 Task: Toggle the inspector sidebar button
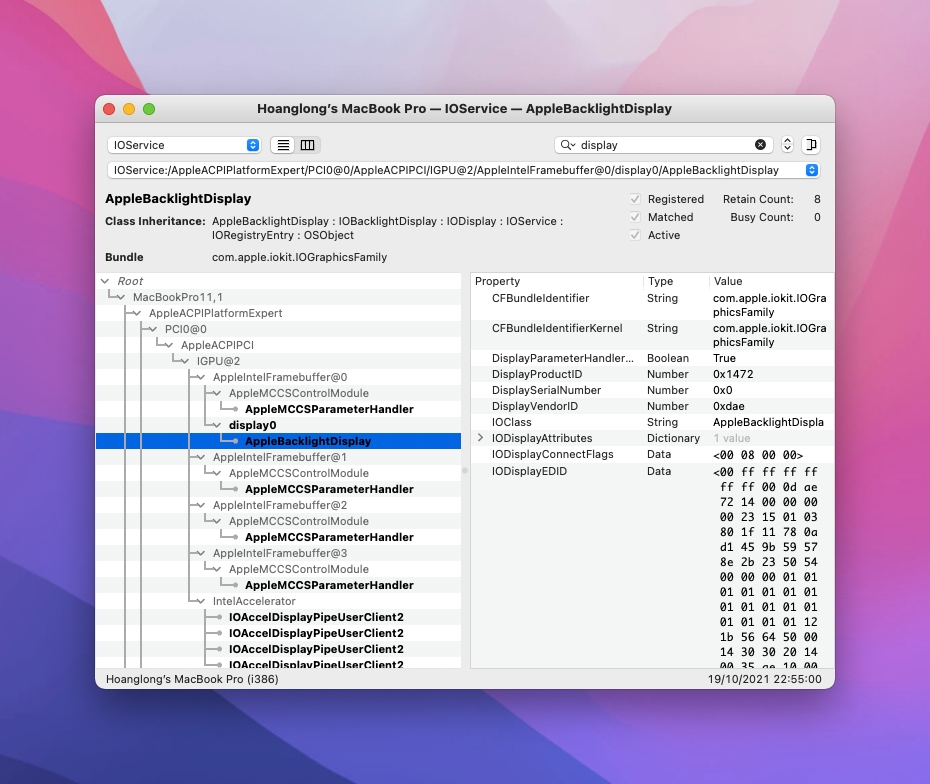pos(811,145)
